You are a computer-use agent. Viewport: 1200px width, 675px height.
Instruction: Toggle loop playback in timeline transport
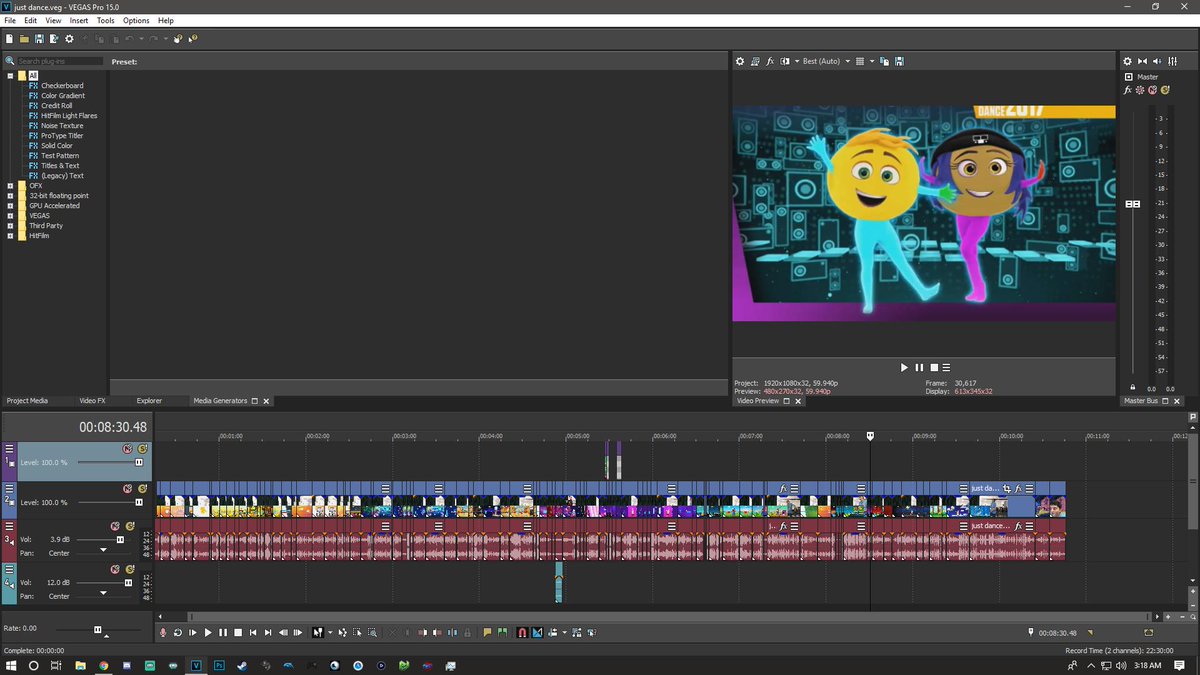178,632
